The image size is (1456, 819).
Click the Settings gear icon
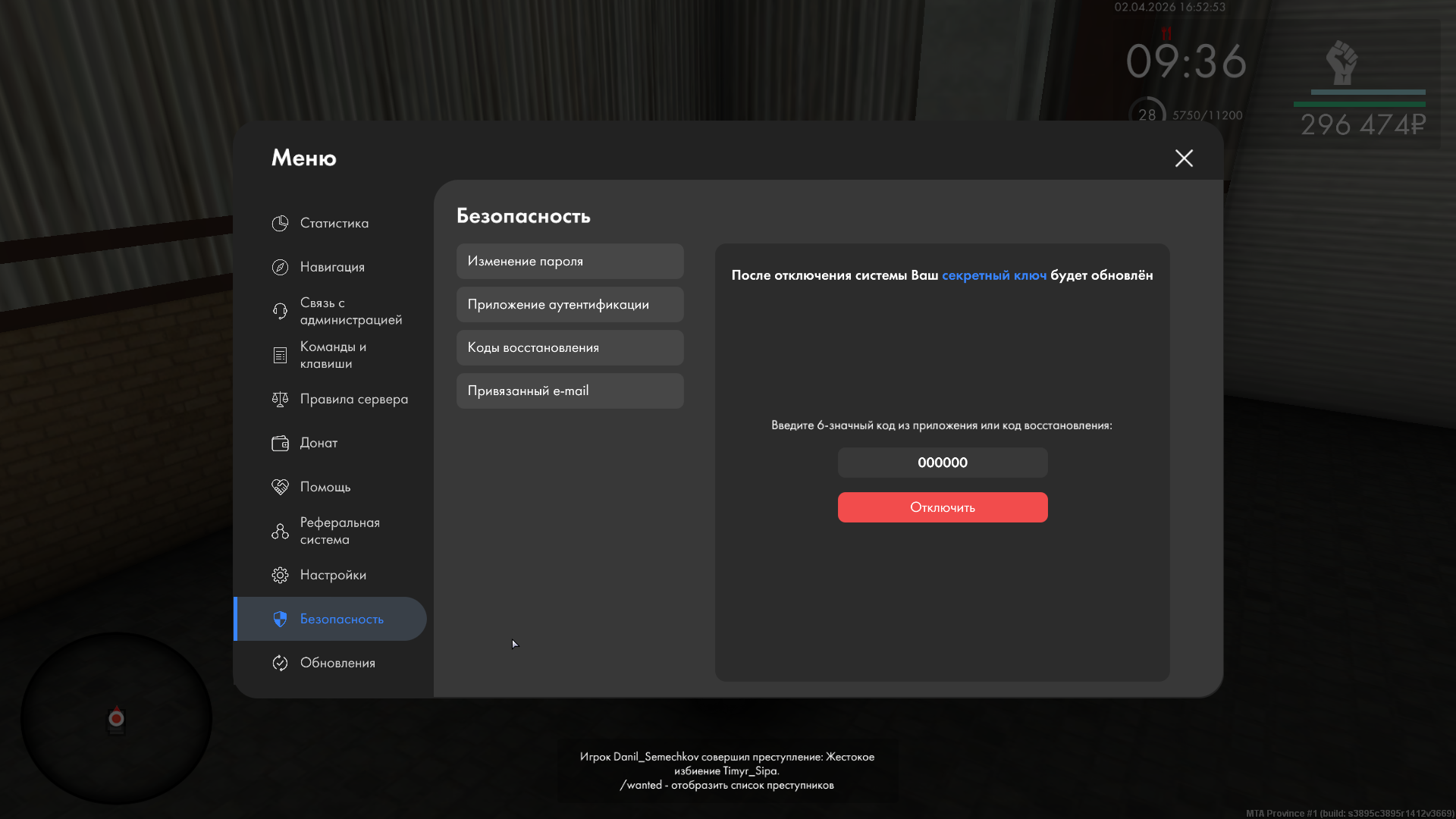pos(280,575)
